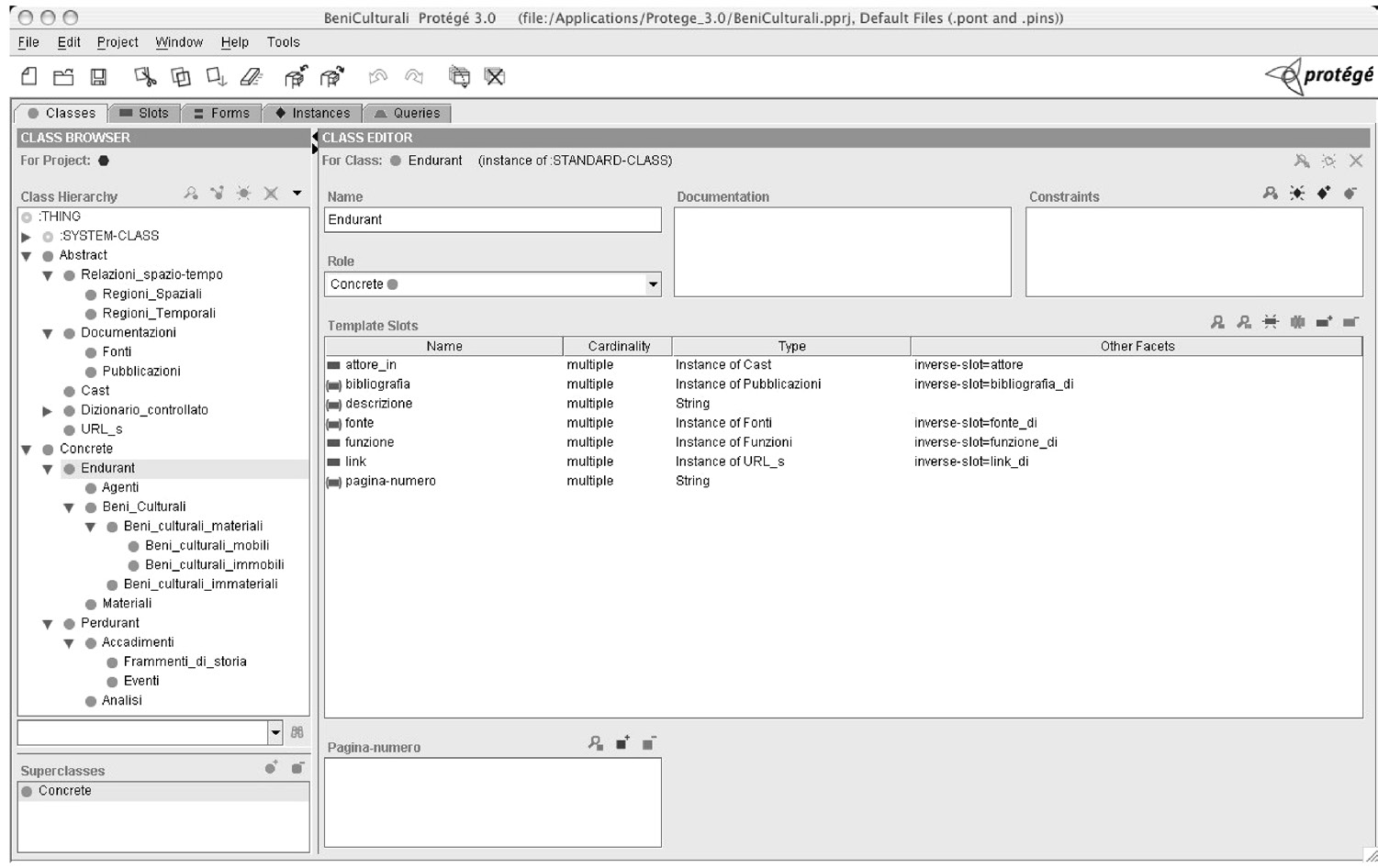Image resolution: width=1378 pixels, height=868 pixels.
Task: Create a new class in Class Hierarchy
Action: 243,194
